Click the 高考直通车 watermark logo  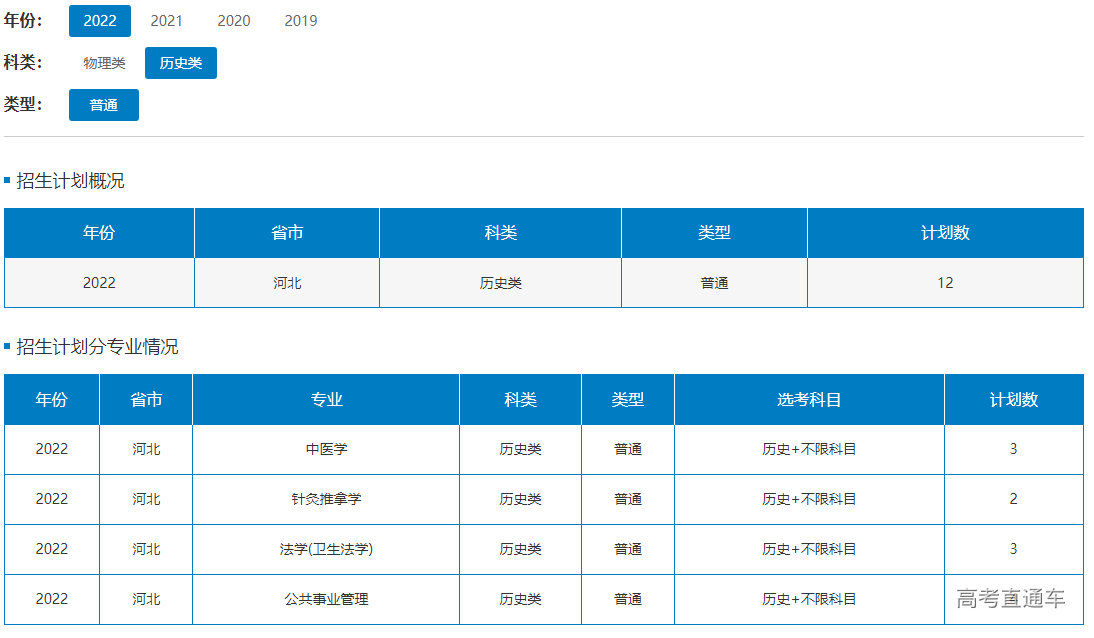pos(1011,599)
